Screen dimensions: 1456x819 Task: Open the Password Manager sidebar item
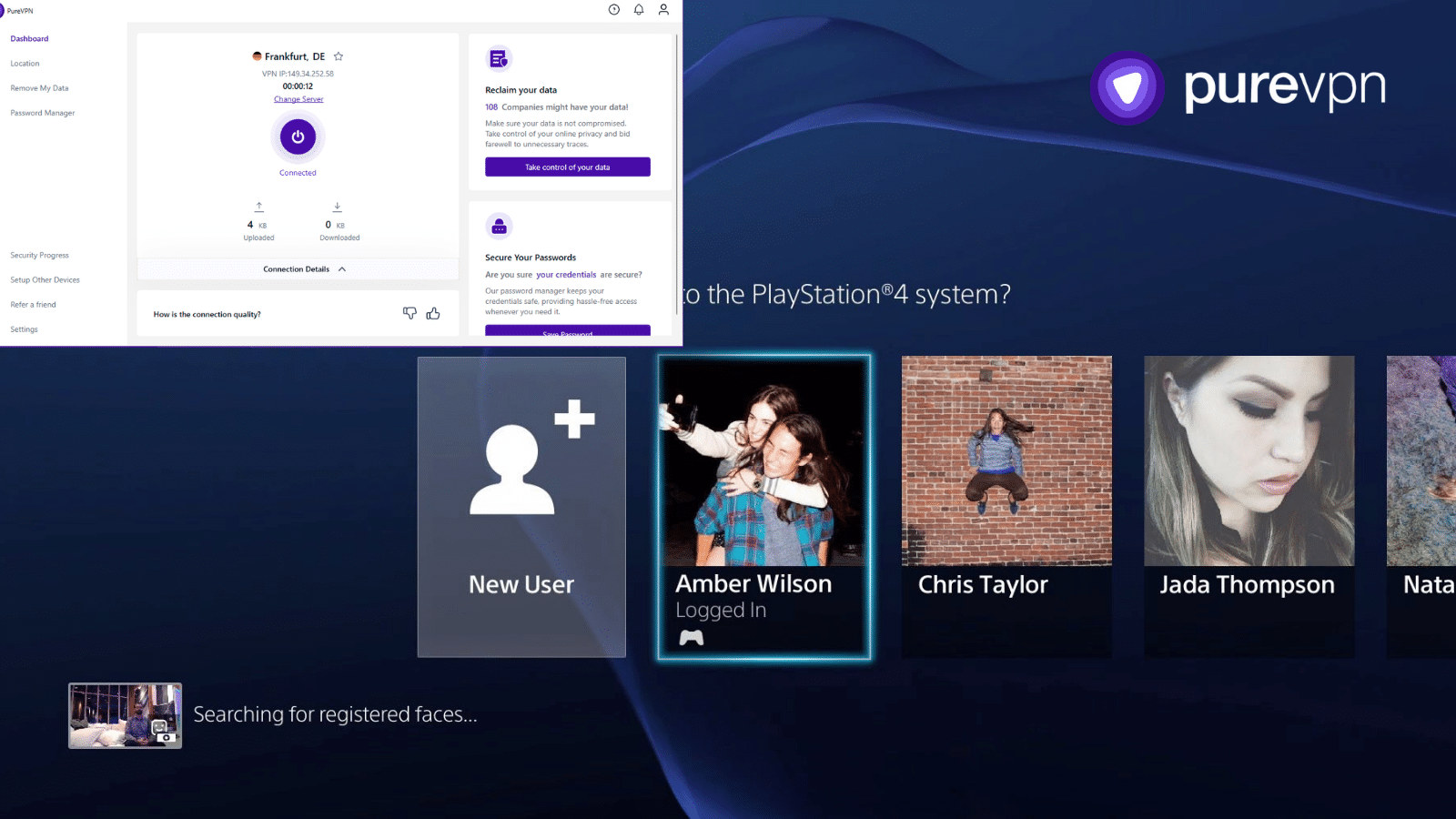pyautogui.click(x=43, y=113)
